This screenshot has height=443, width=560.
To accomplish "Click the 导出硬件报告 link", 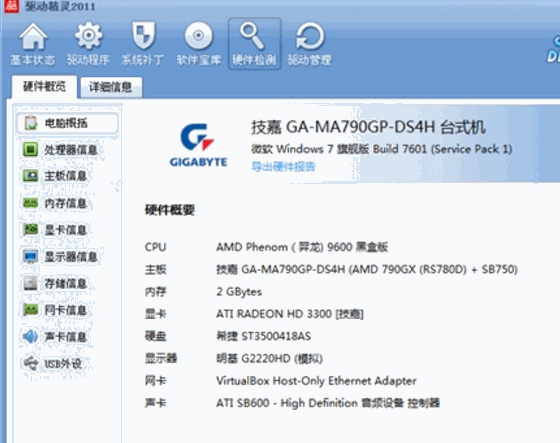I will pos(283,167).
